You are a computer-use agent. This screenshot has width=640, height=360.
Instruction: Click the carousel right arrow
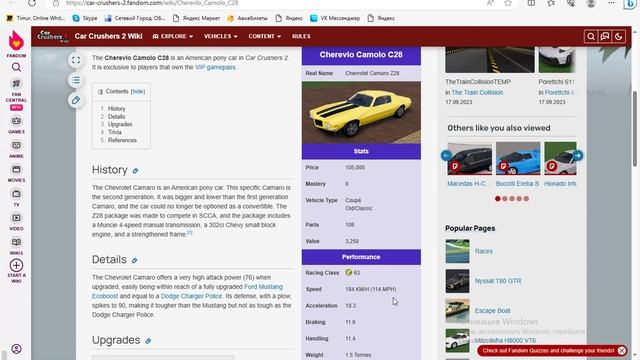578,156
